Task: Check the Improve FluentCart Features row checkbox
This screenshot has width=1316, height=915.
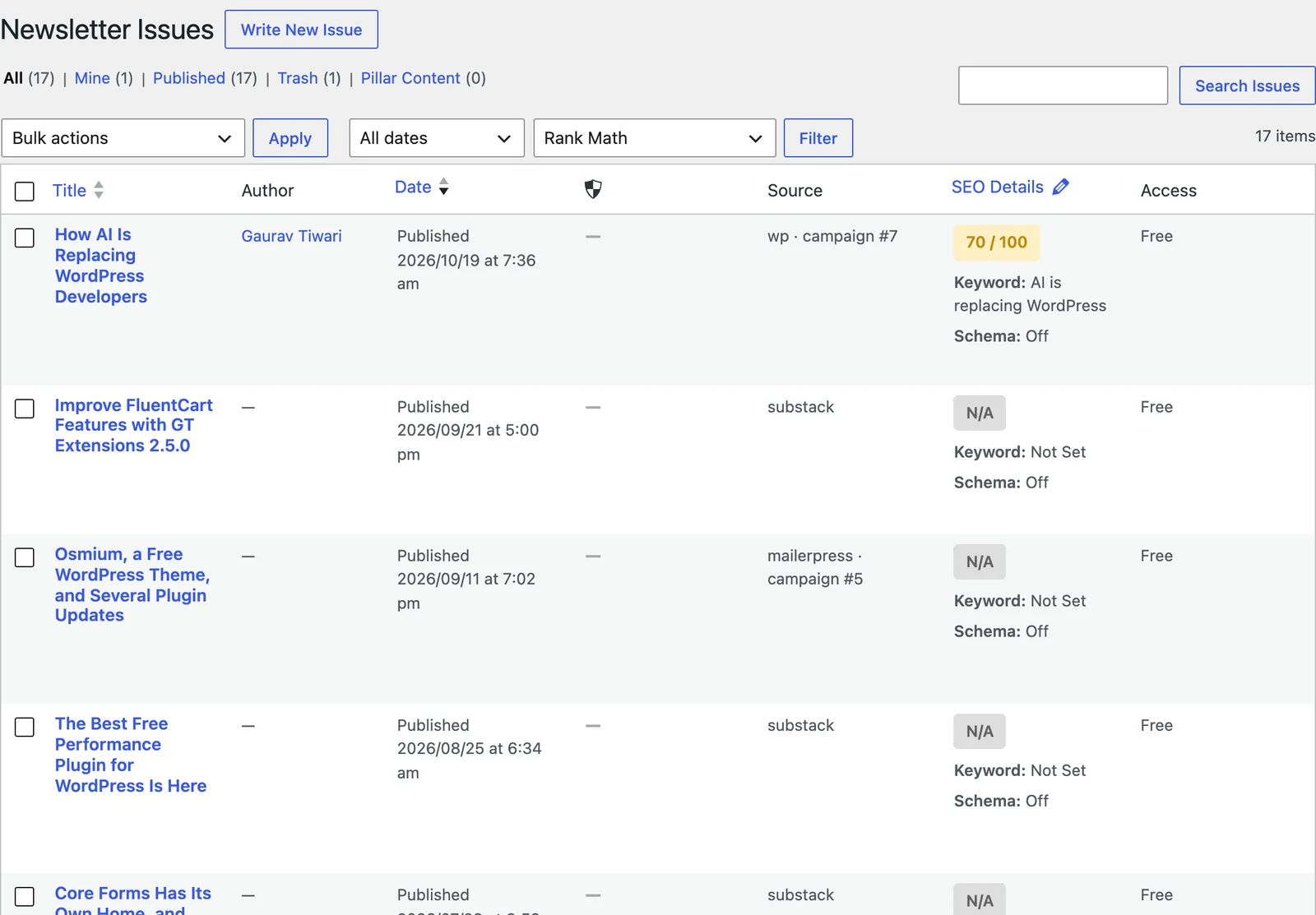Action: point(25,409)
